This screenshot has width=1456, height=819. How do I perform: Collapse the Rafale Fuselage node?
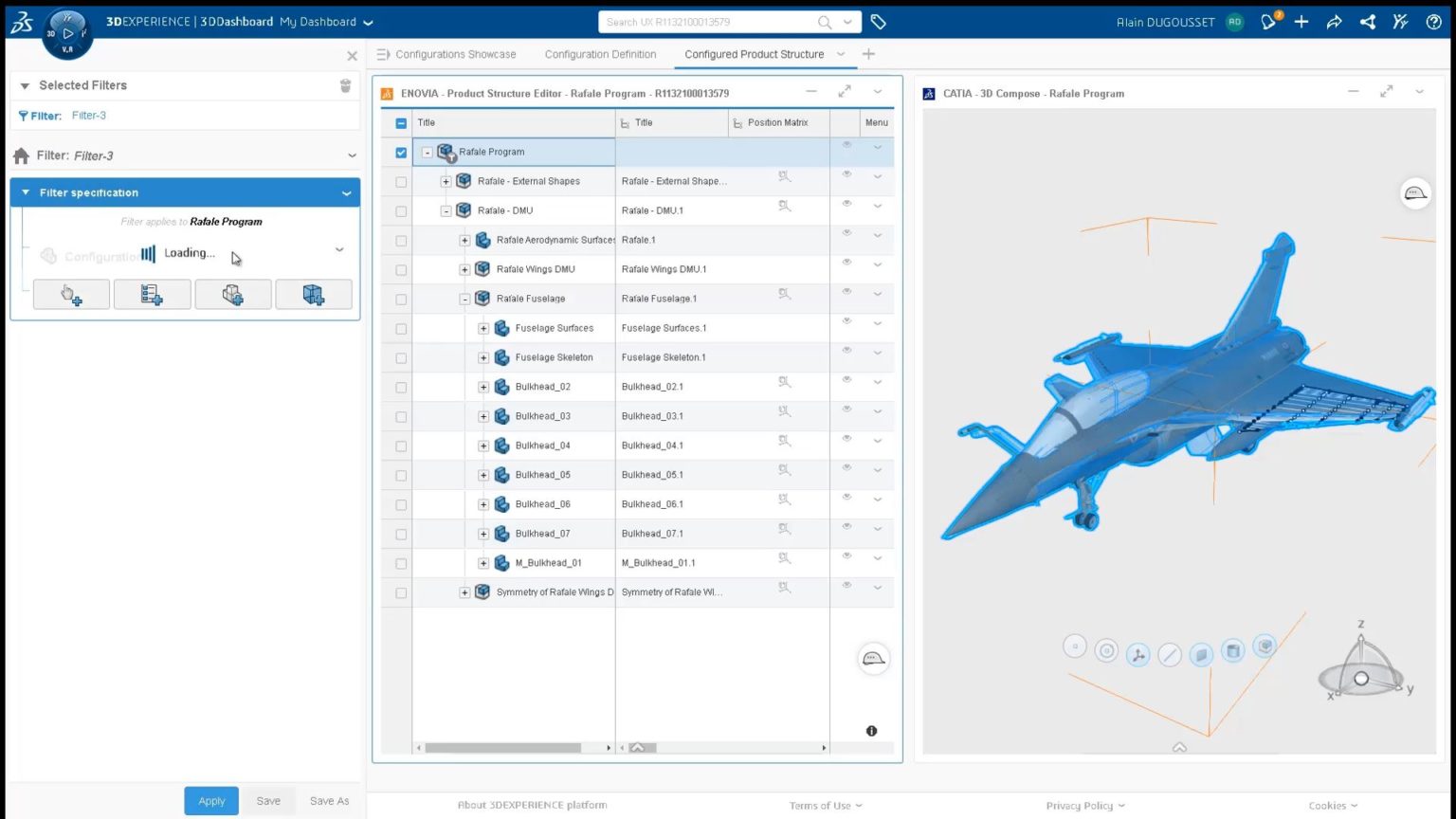tap(464, 299)
